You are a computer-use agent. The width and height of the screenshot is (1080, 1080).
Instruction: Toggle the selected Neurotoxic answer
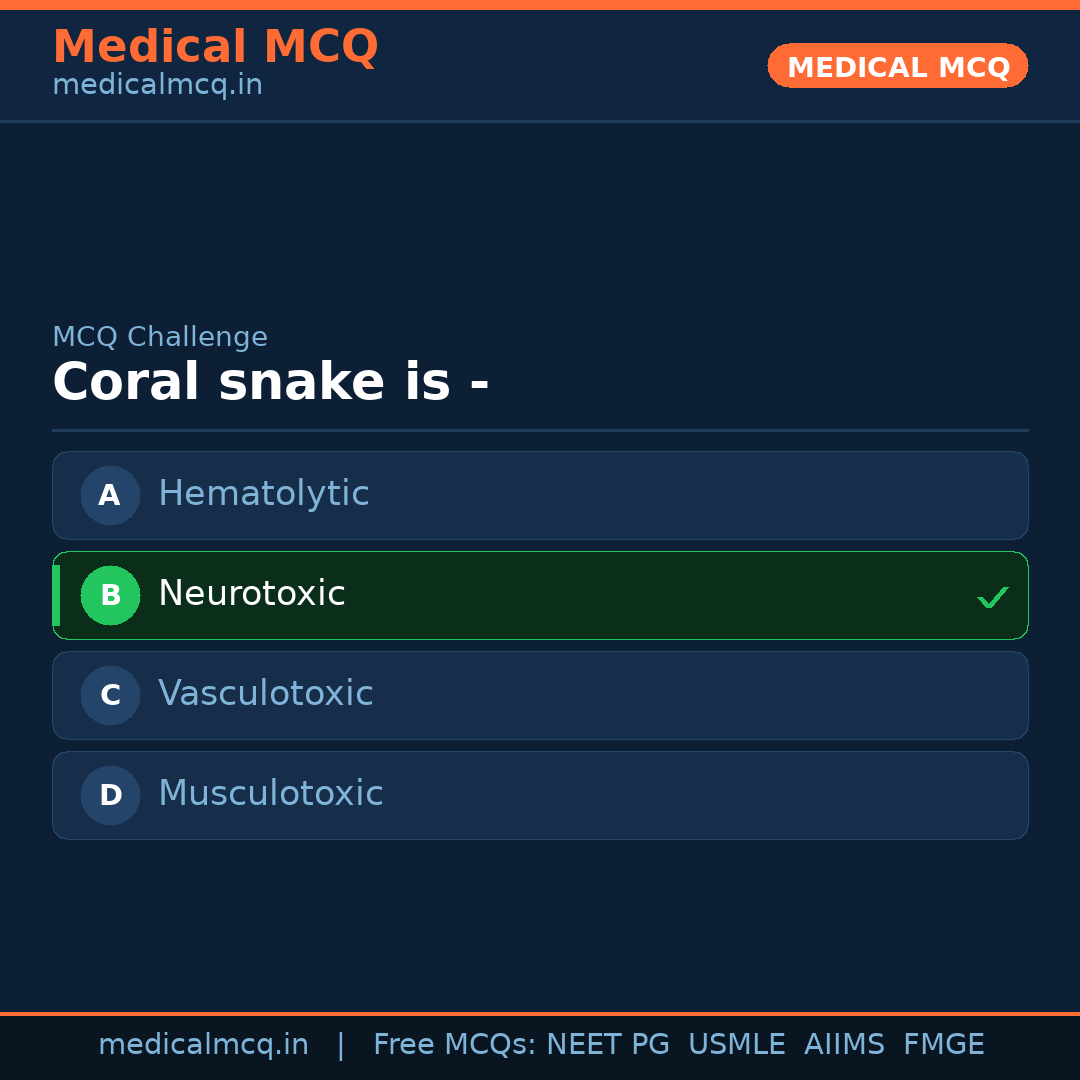point(540,595)
